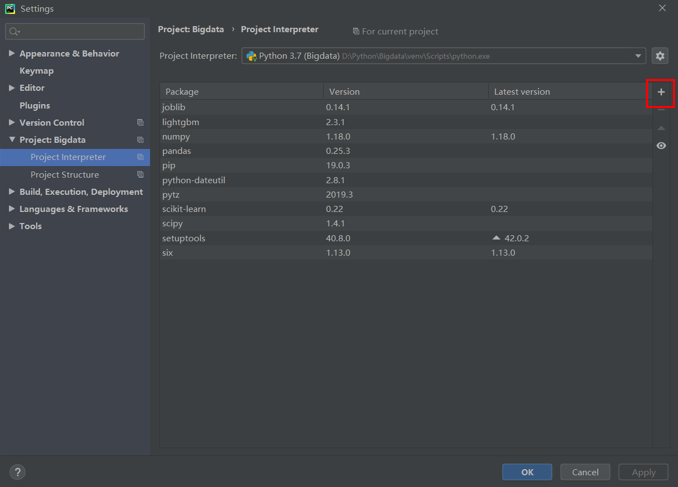Open the interpreter gear settings icon
Viewport: 678px width, 487px height.
coord(660,56)
